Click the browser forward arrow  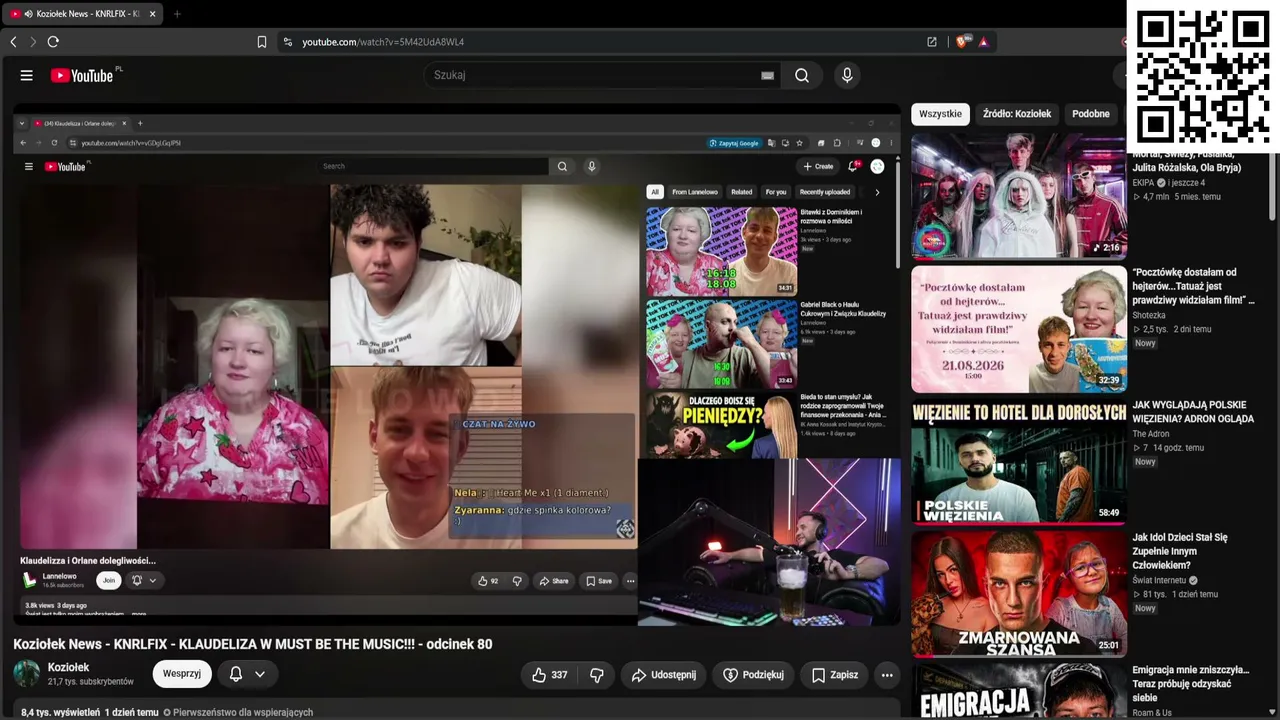pyautogui.click(x=33, y=42)
